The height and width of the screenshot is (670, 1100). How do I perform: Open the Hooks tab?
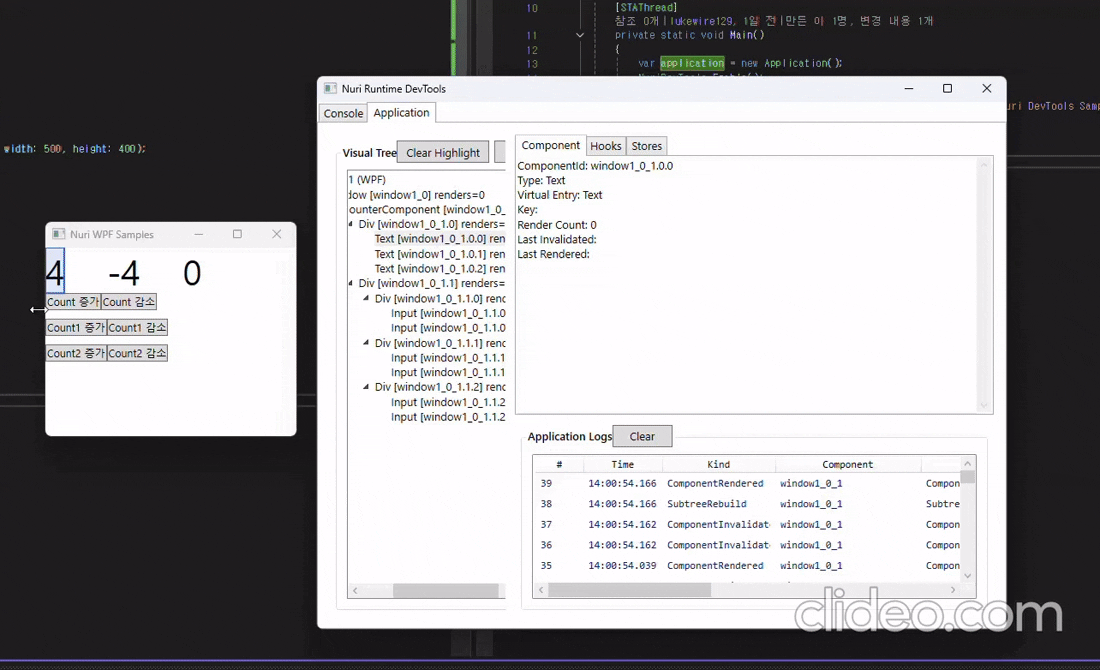click(x=605, y=146)
